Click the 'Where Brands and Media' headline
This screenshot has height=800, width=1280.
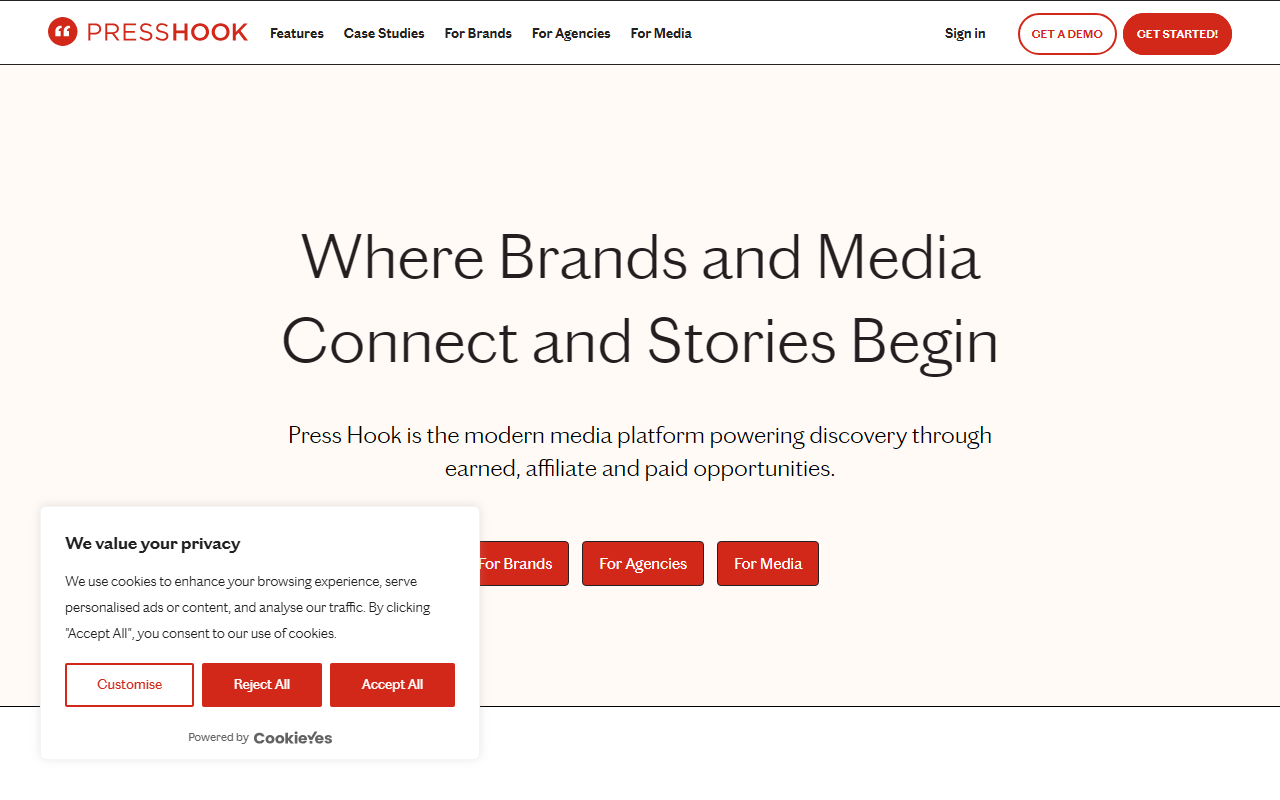[x=640, y=256]
